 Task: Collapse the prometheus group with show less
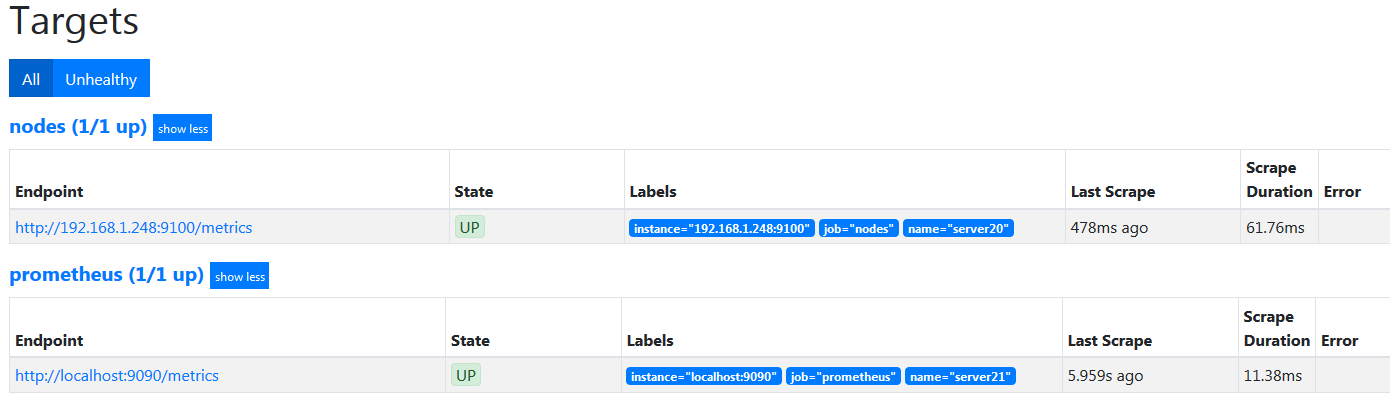tap(239, 276)
